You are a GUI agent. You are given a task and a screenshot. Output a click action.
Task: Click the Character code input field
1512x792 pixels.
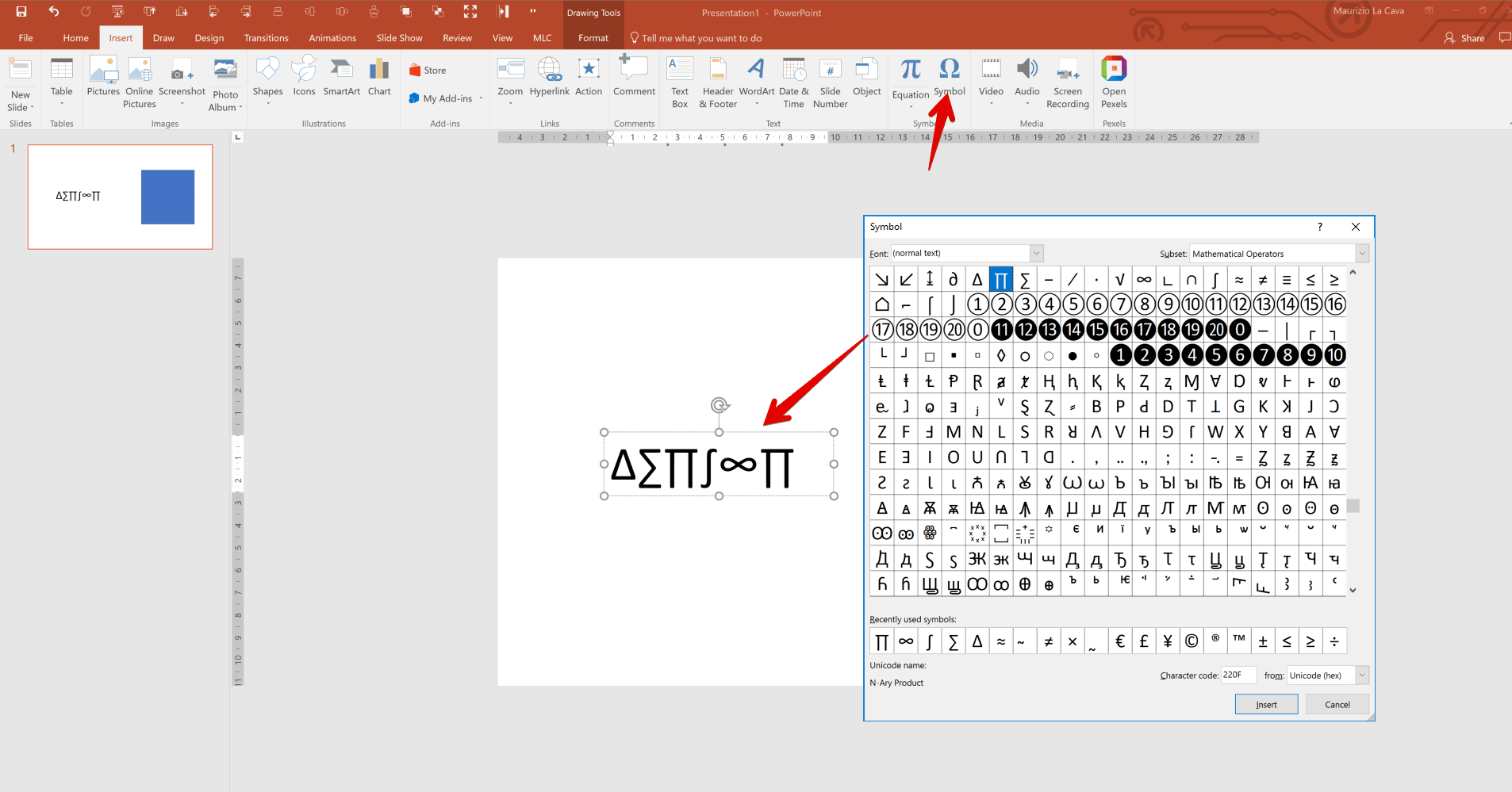(1238, 675)
